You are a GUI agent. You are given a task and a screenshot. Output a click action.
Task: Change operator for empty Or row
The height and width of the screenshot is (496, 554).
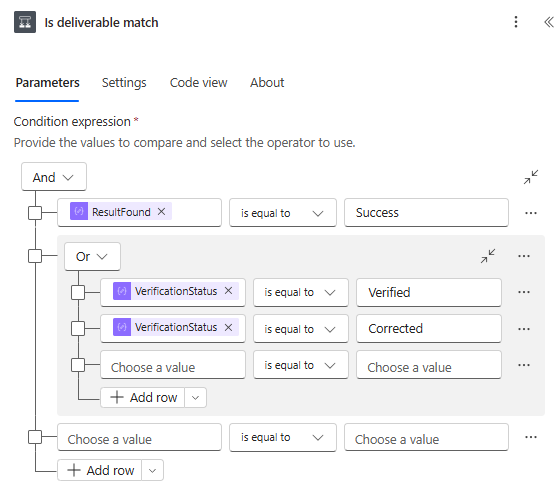click(301, 365)
